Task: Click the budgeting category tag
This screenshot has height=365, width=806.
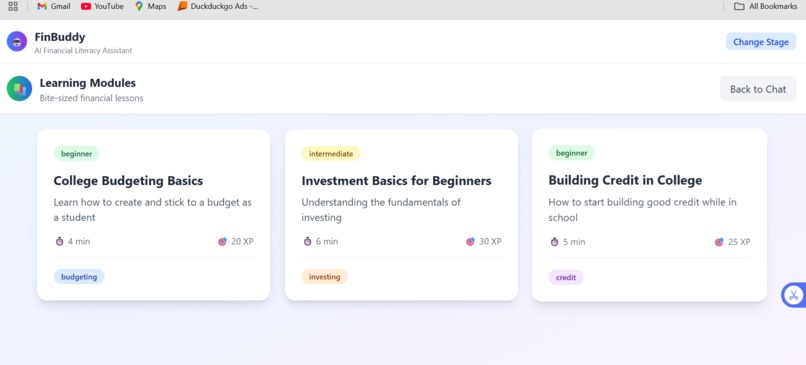Action: coord(79,277)
